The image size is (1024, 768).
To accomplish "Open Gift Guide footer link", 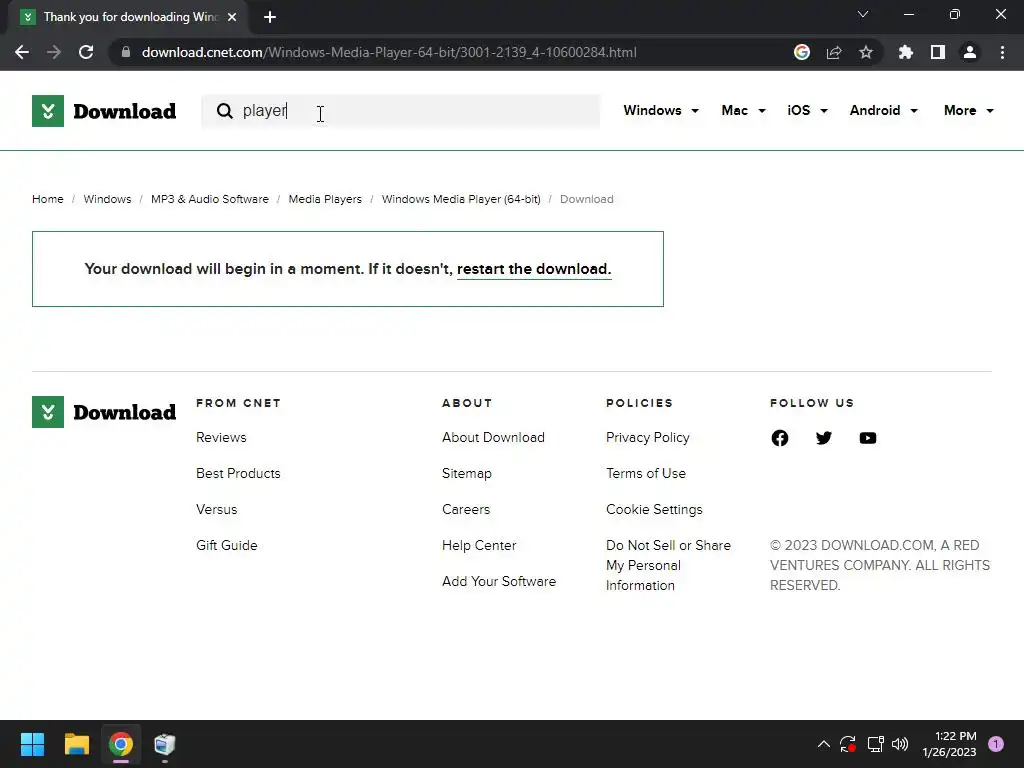I will click(x=227, y=545).
